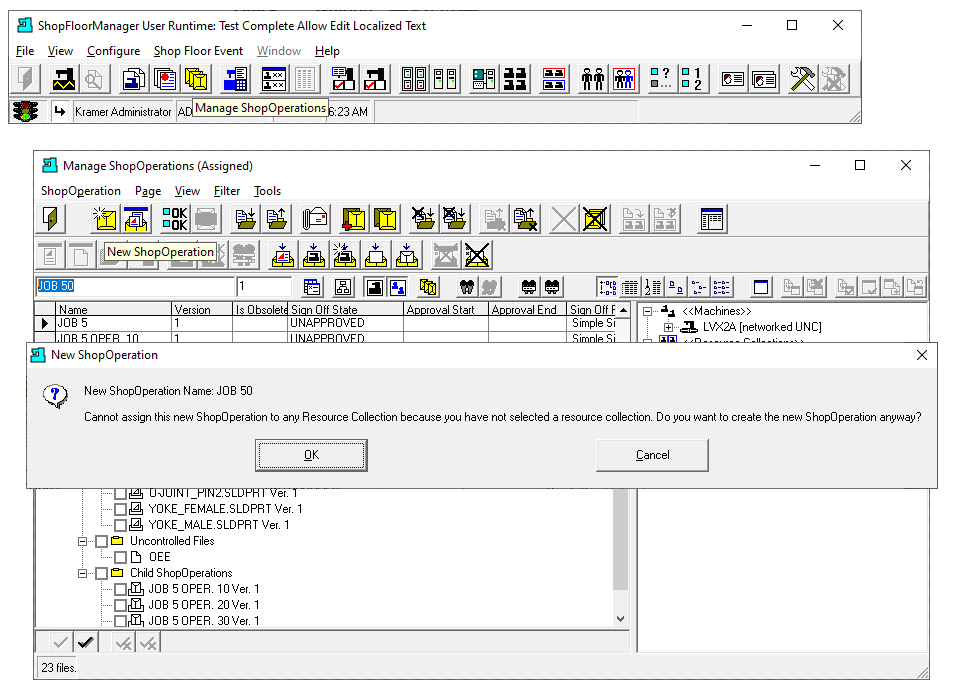This screenshot has width=963, height=700.
Task: Check the JOB 5 OPER. 30 Ver. 1 box
Action: tap(120, 621)
